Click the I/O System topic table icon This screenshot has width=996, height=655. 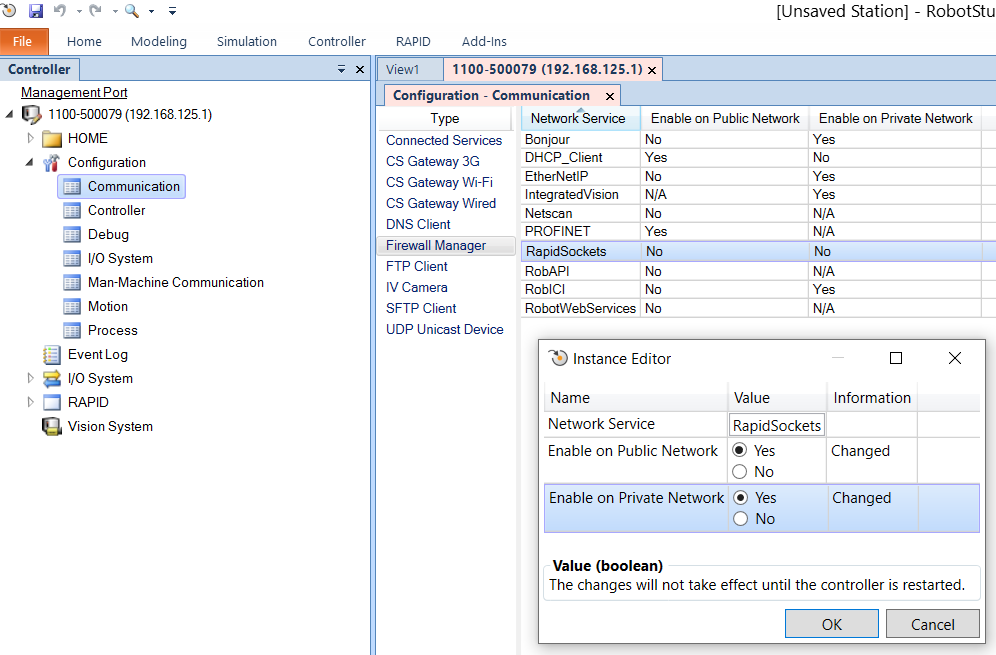pyautogui.click(x=72, y=259)
